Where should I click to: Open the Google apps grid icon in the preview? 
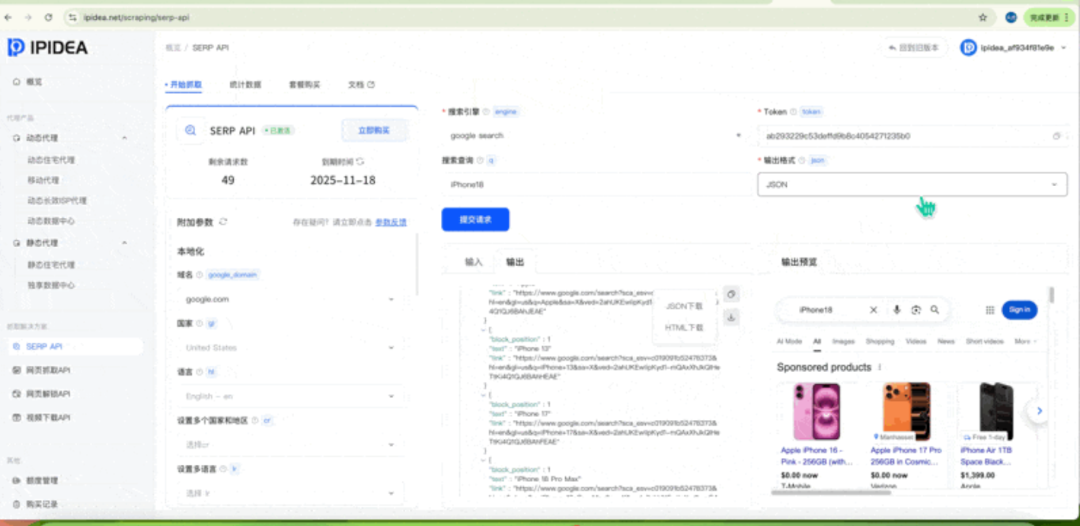point(990,310)
